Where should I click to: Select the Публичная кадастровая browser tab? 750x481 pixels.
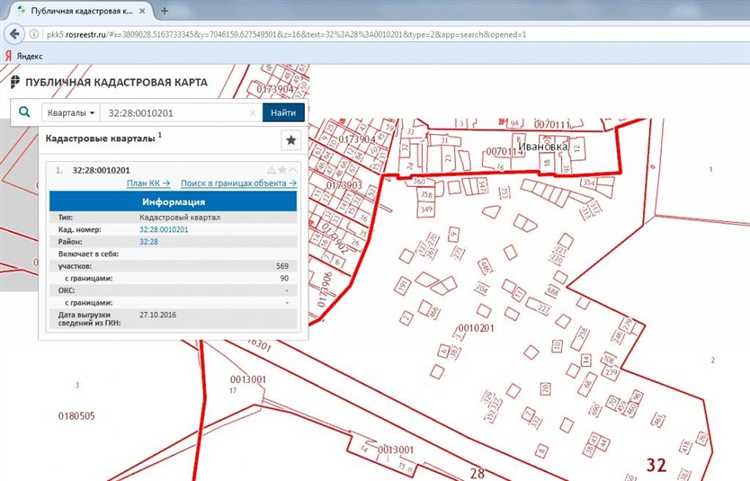coord(81,11)
